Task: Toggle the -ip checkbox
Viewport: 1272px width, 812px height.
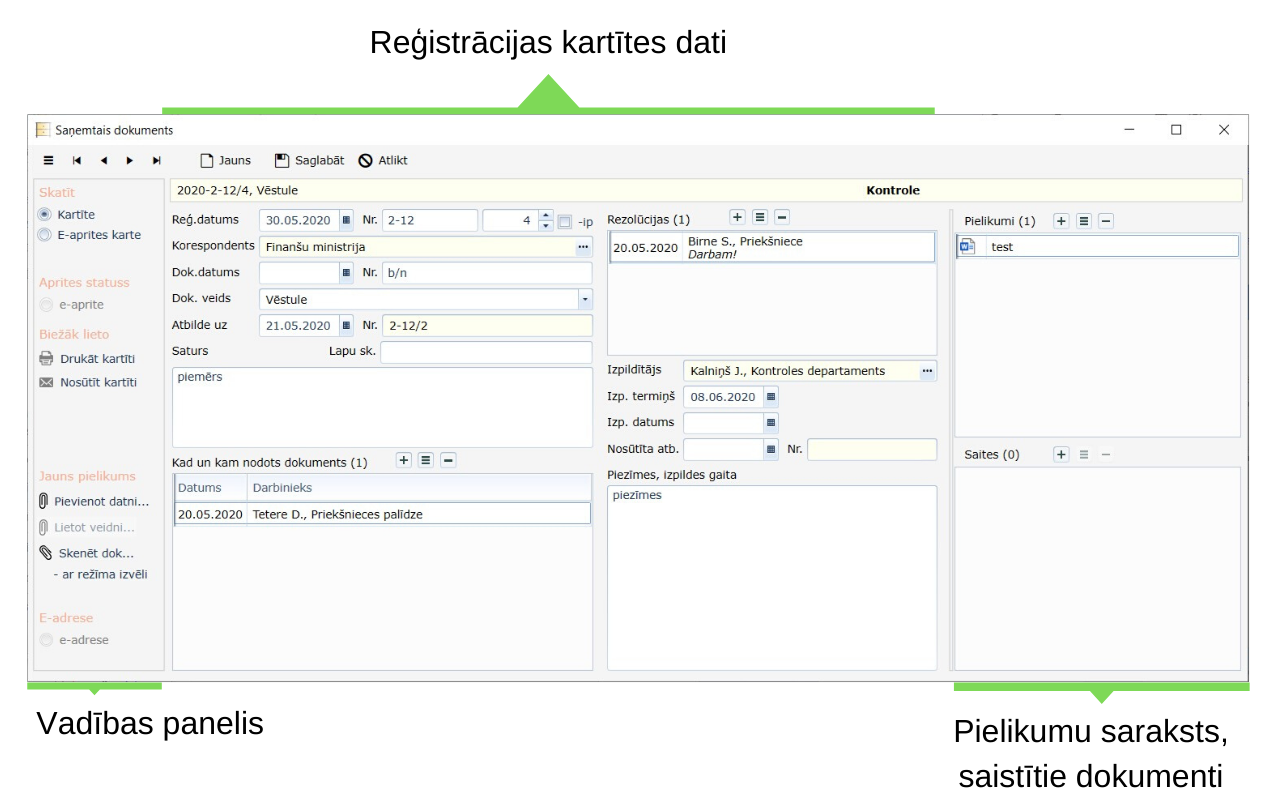Action: [x=564, y=221]
